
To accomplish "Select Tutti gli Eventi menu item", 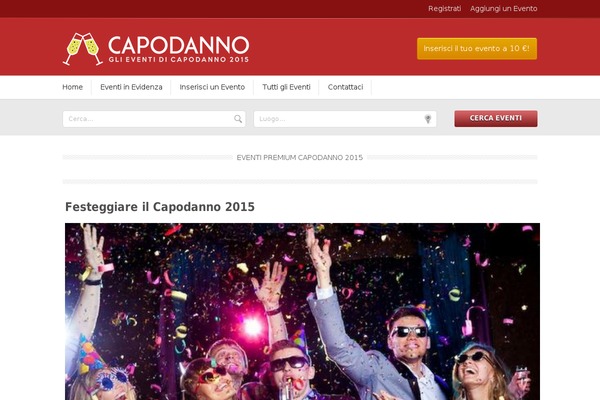I will (x=286, y=87).
